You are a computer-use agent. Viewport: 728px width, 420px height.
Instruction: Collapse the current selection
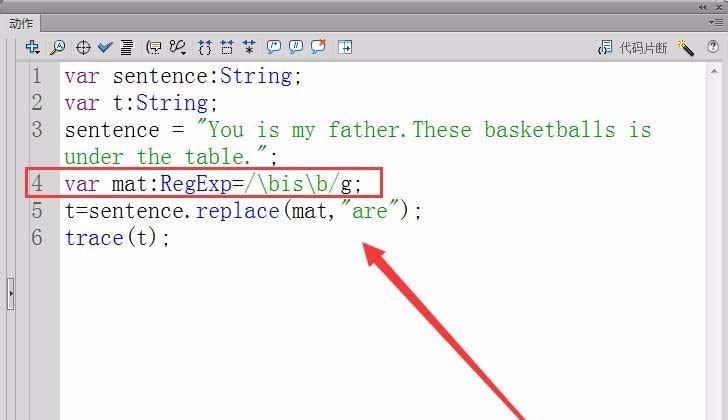[227, 47]
